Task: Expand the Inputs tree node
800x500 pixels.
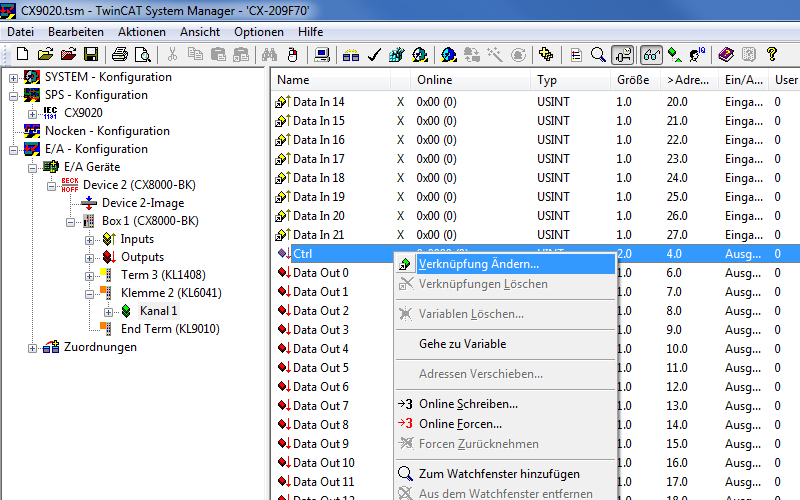Action: (x=89, y=240)
